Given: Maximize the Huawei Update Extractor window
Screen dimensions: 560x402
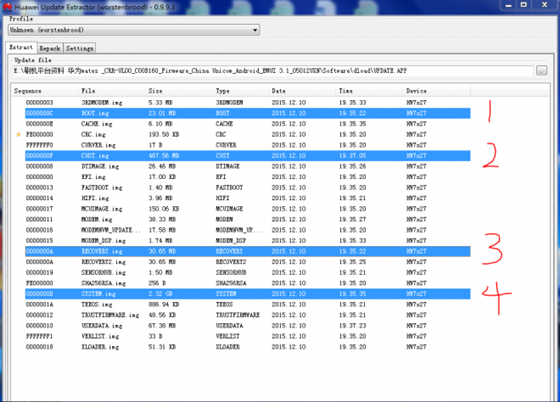Looking at the screenshot, I should tap(524, 5).
